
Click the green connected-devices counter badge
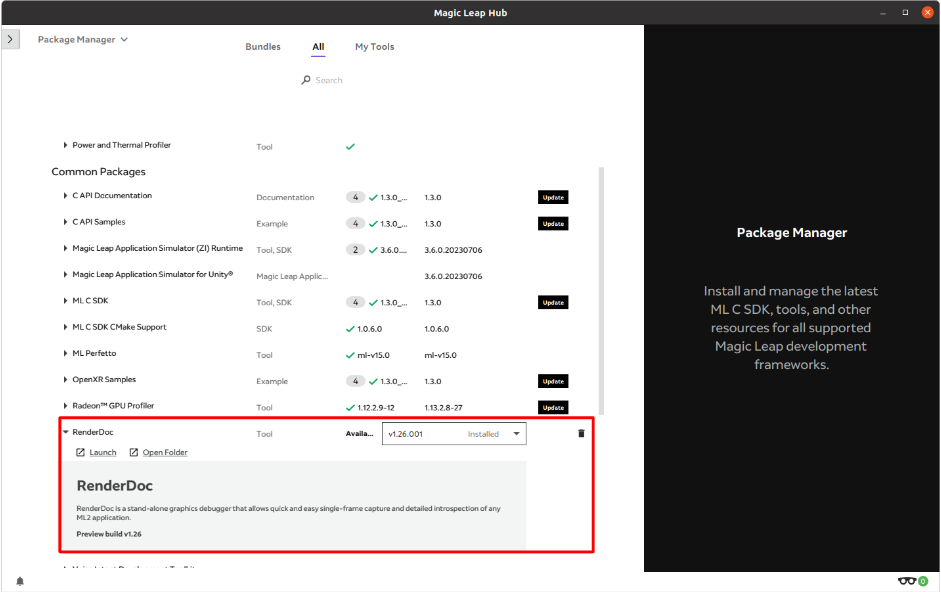coord(922,580)
